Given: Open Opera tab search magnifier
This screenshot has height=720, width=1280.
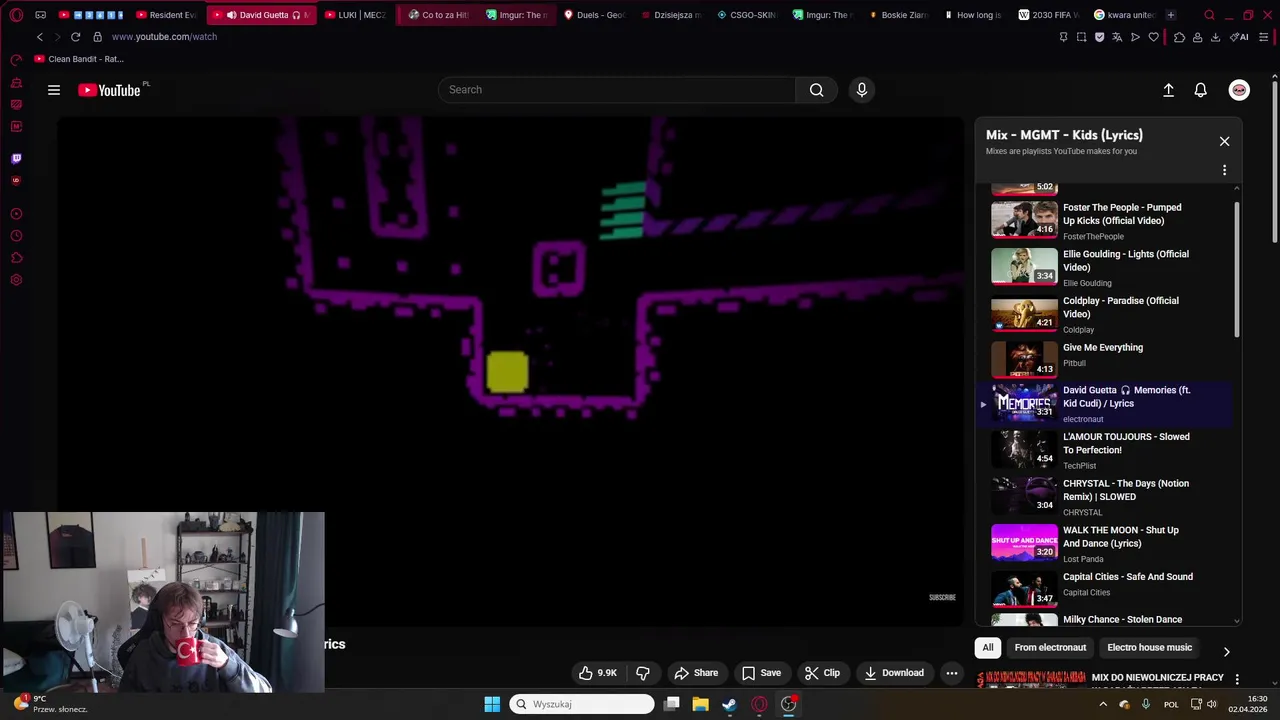Looking at the screenshot, I should coord(1209,15).
